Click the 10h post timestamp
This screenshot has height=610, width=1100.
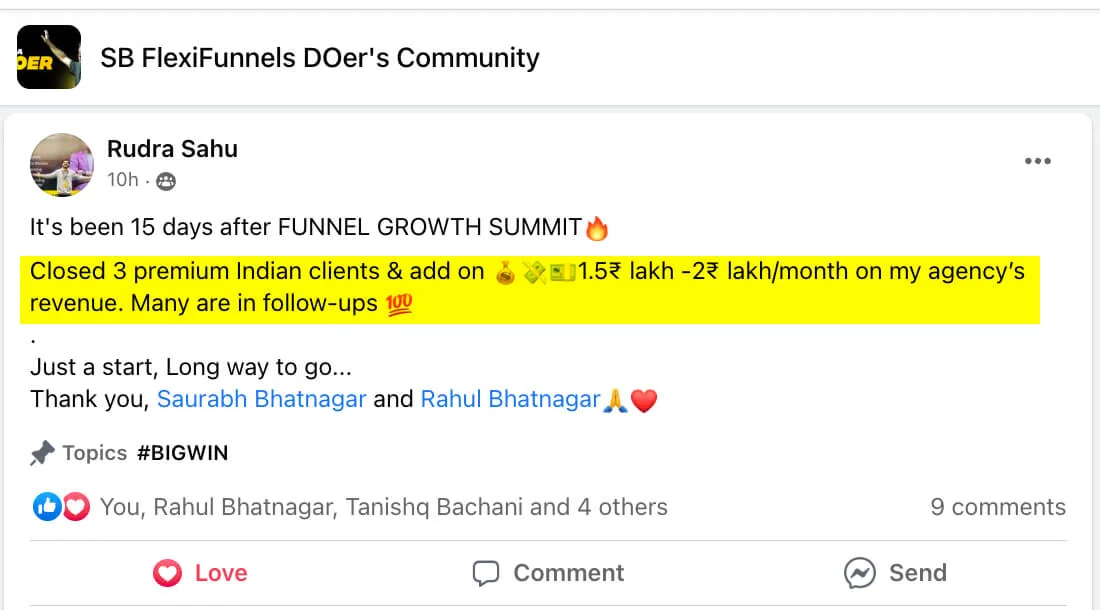pos(123,180)
